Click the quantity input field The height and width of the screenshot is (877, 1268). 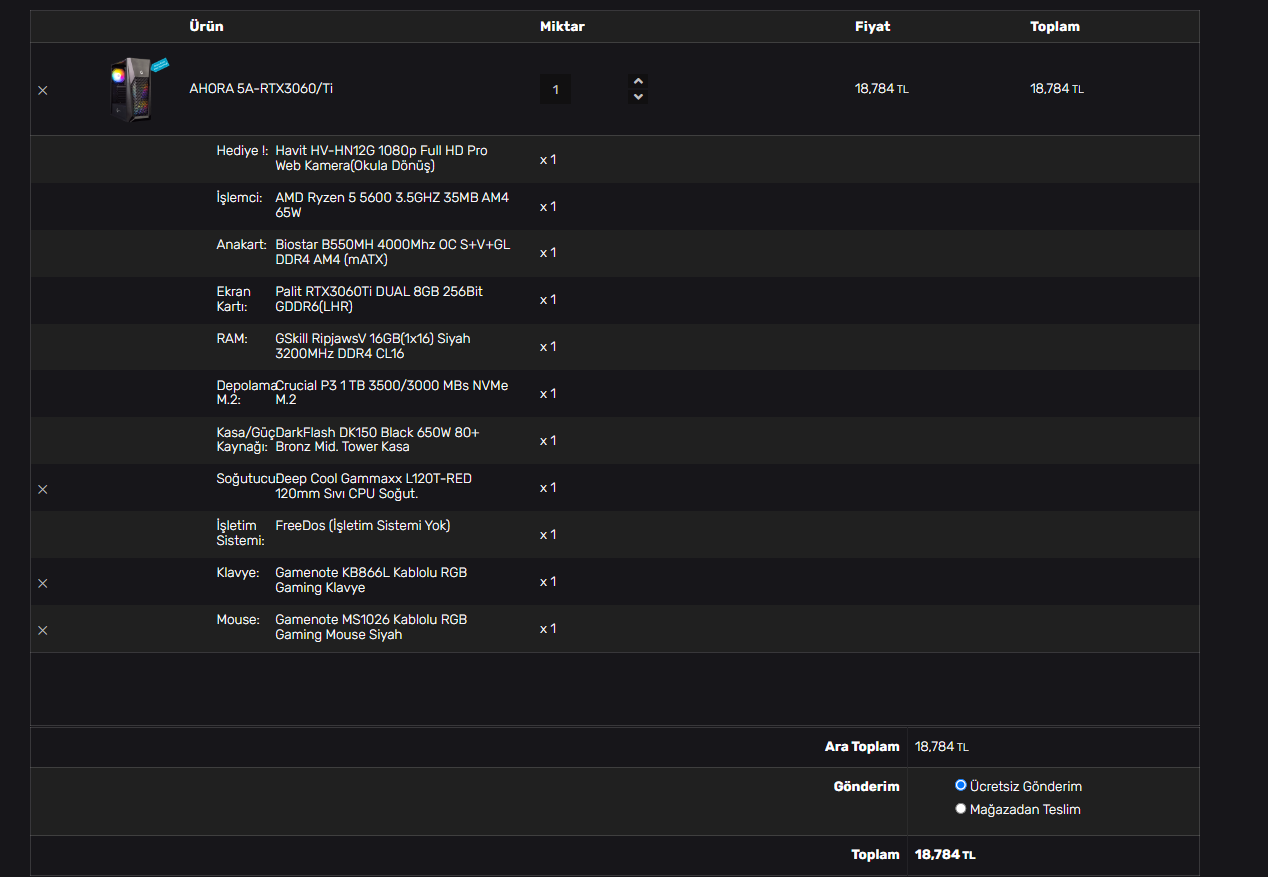(x=555, y=90)
